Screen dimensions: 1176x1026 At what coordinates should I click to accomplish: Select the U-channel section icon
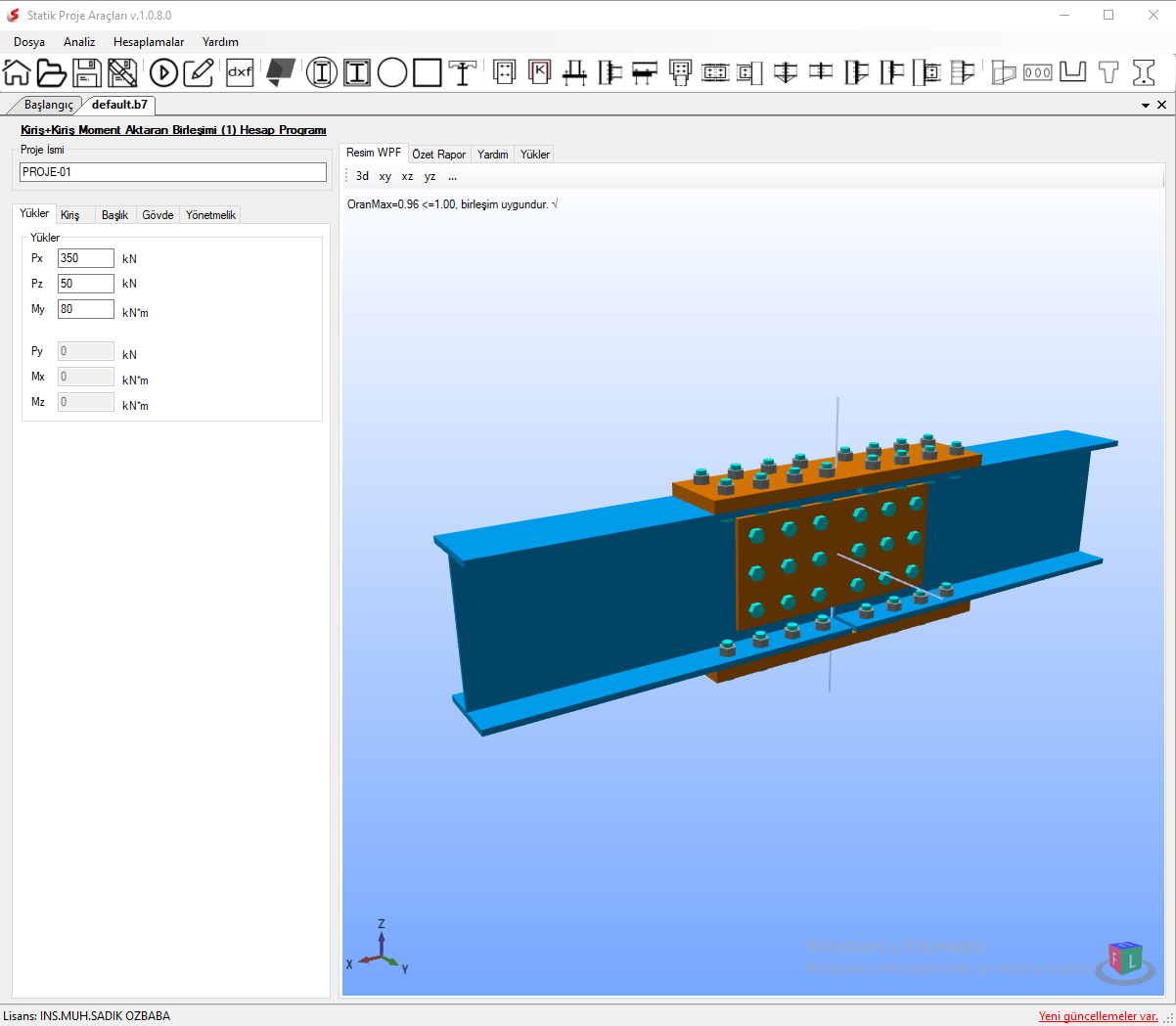click(1073, 72)
